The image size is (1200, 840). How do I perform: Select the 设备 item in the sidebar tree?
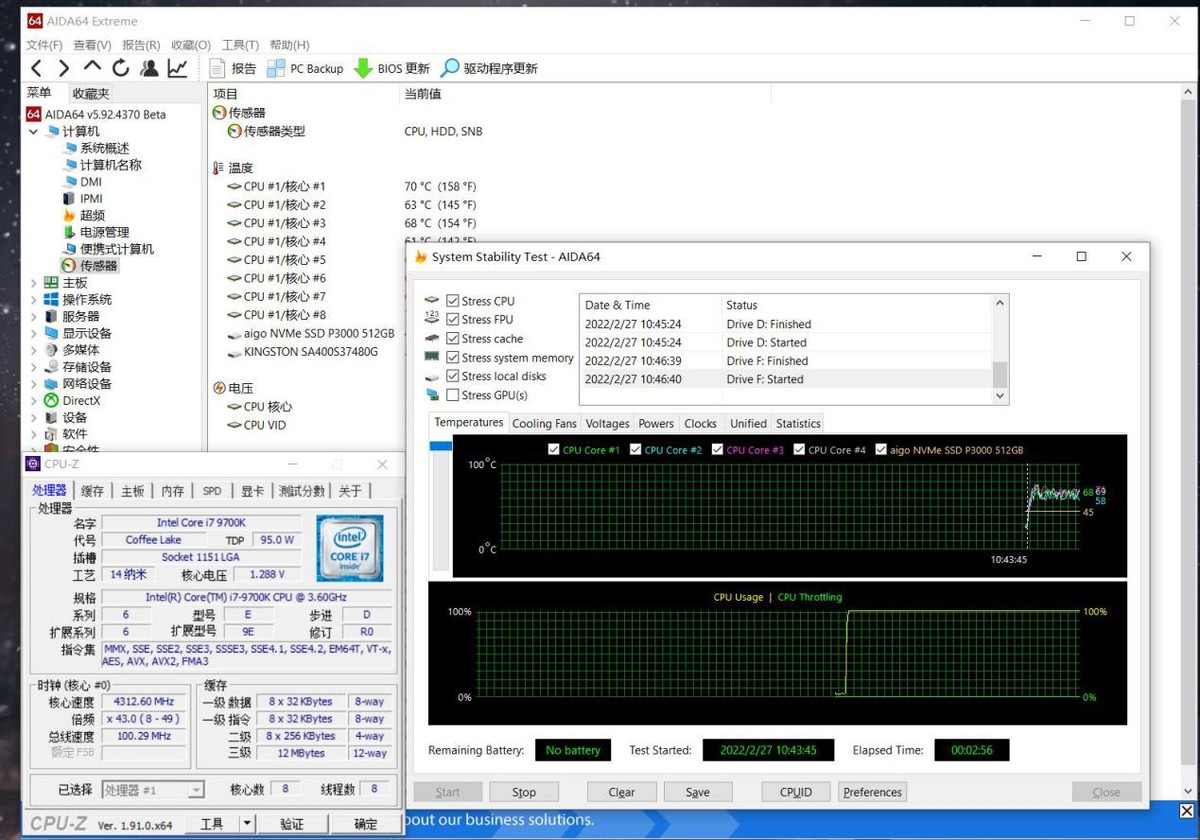point(75,418)
